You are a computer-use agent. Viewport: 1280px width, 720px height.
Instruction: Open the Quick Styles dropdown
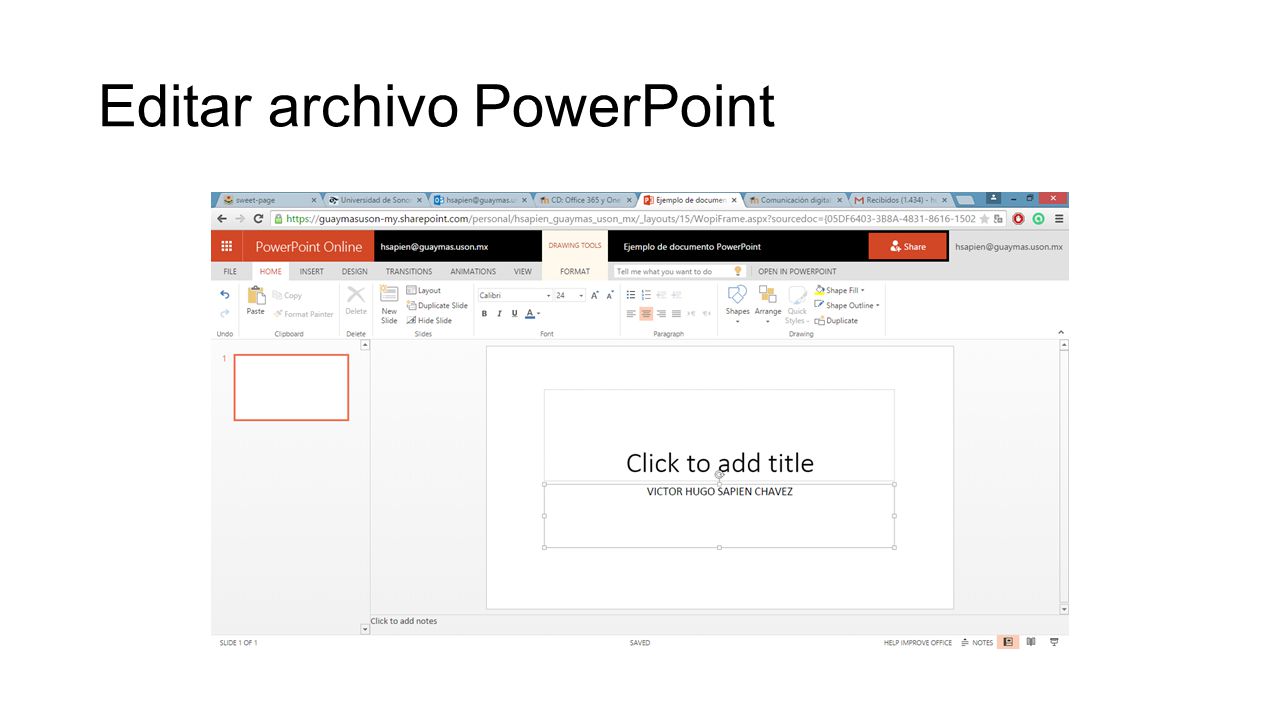point(797,304)
